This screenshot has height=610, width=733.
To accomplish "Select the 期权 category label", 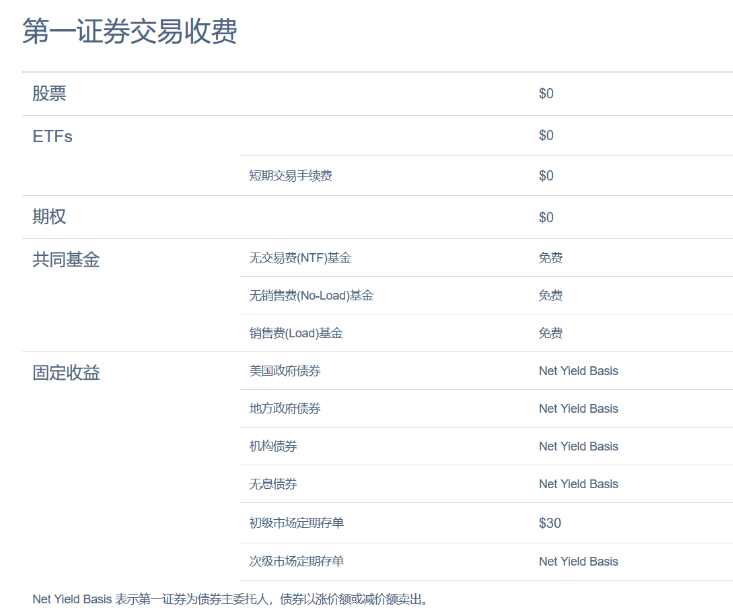I will point(49,217).
